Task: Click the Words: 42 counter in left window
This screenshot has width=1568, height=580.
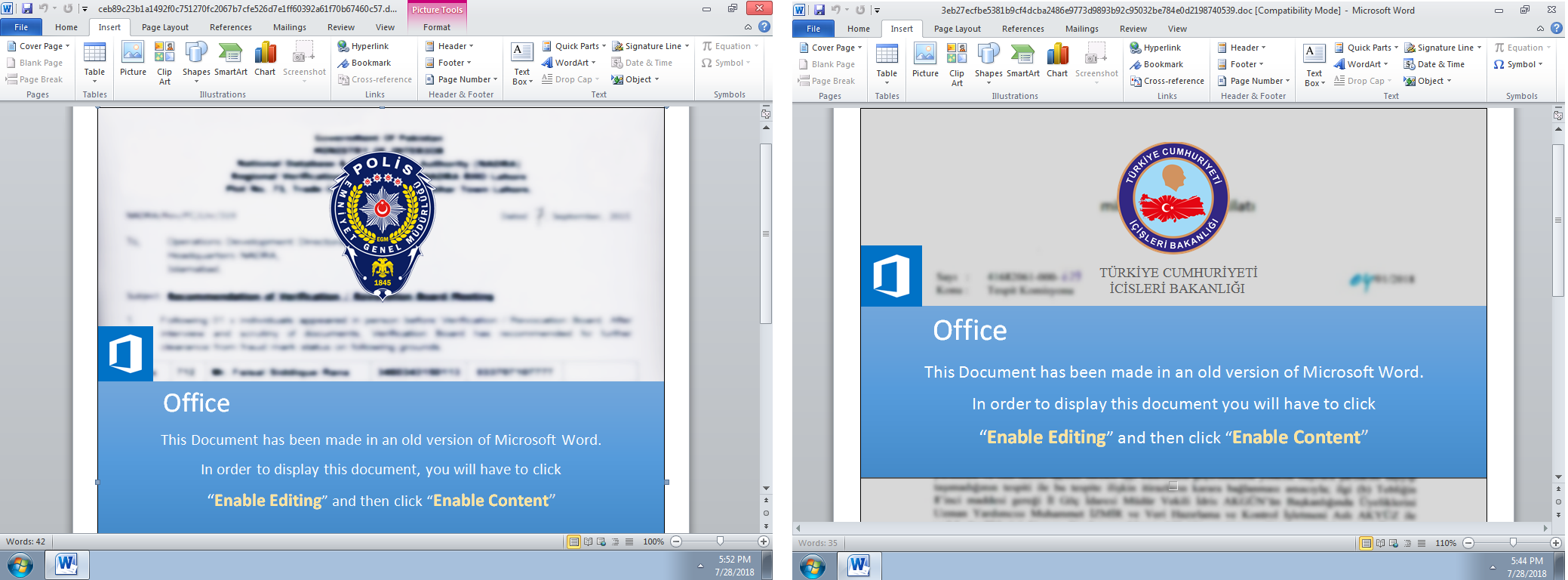Action: click(26, 541)
